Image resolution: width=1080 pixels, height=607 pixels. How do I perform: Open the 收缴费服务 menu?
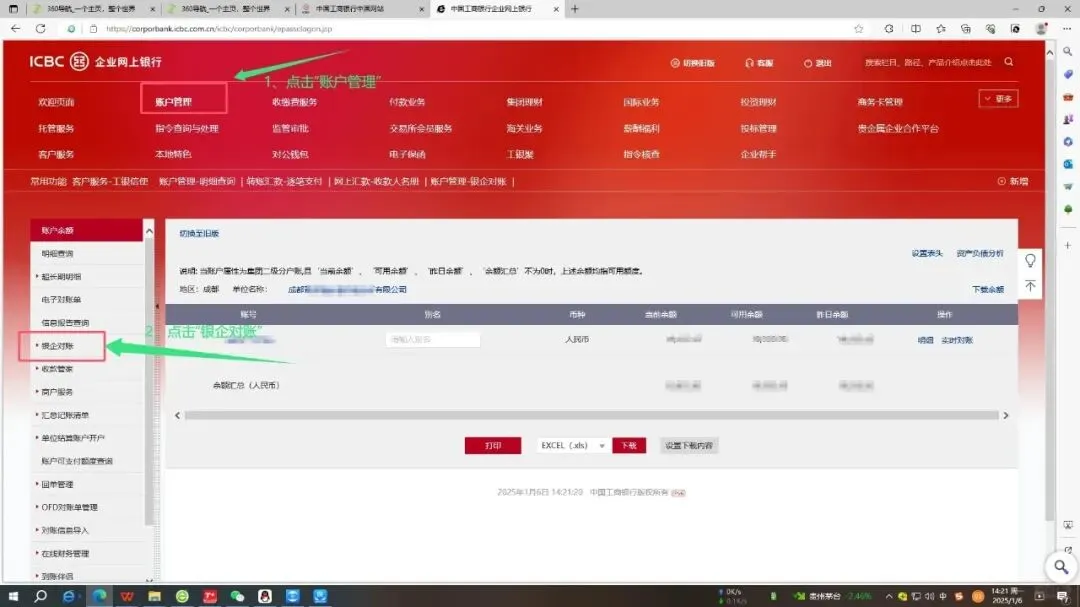[x=294, y=101]
